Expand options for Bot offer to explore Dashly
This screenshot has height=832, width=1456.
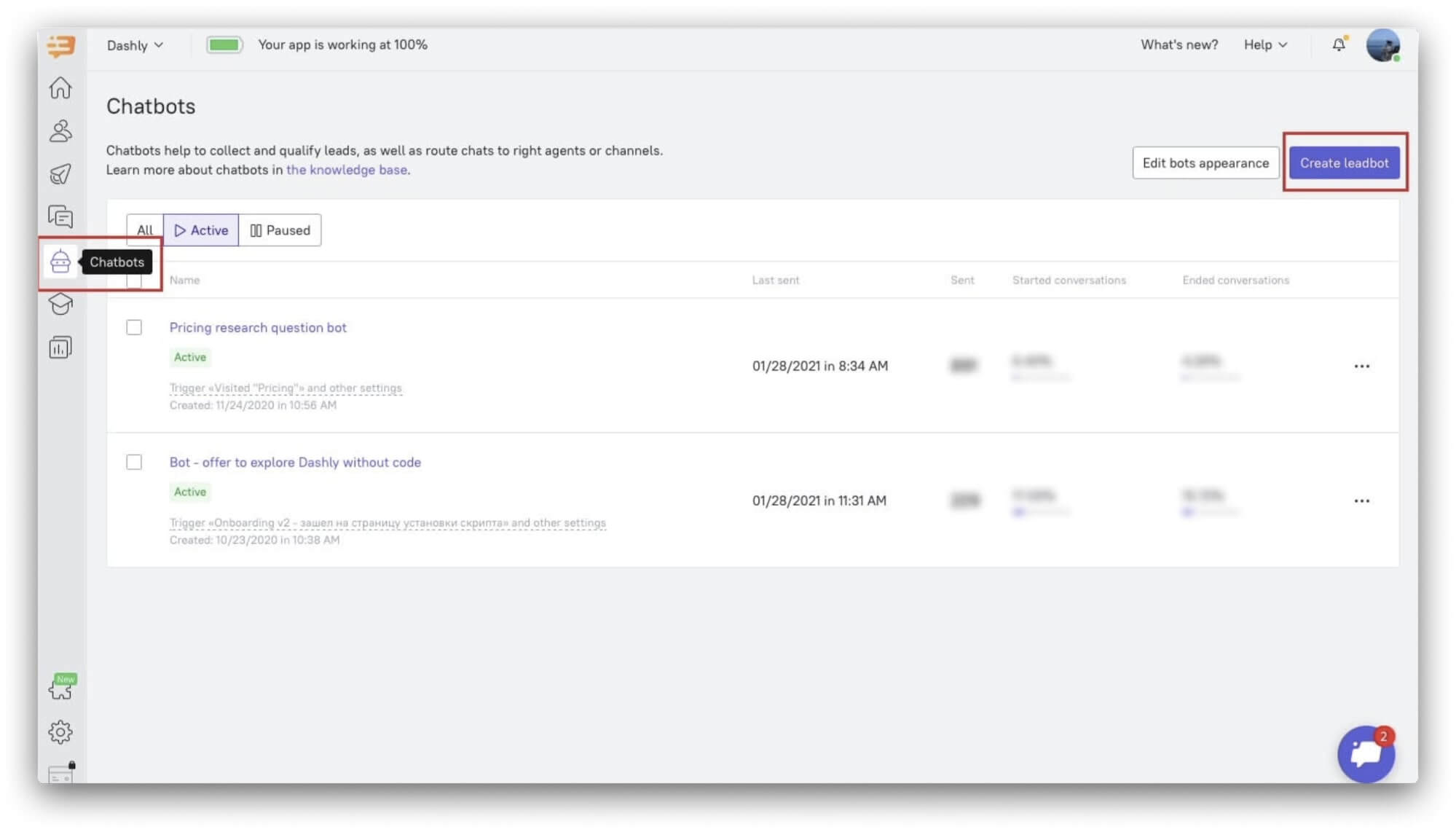pyautogui.click(x=1361, y=500)
